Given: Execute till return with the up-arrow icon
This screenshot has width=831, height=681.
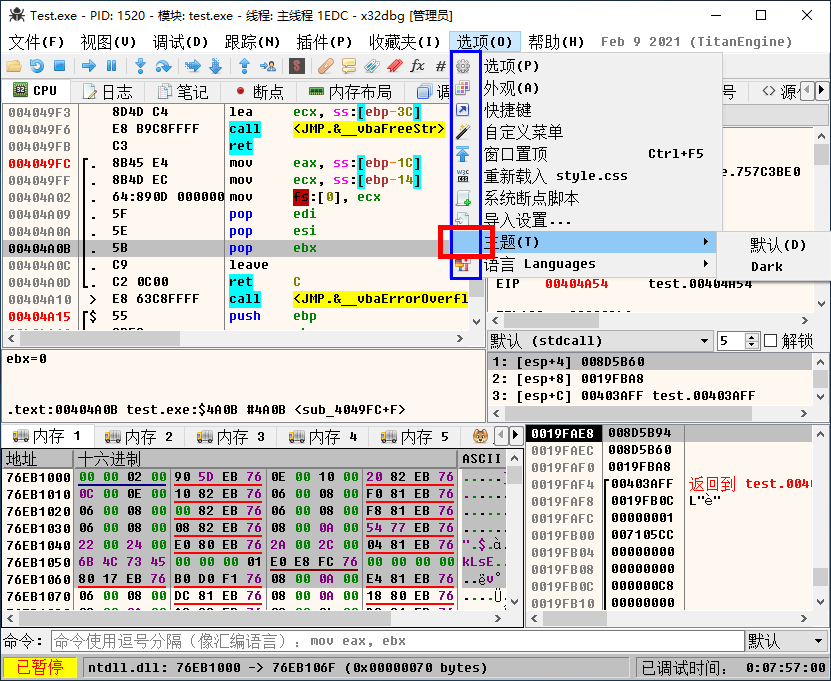Looking at the screenshot, I should coord(244,66).
